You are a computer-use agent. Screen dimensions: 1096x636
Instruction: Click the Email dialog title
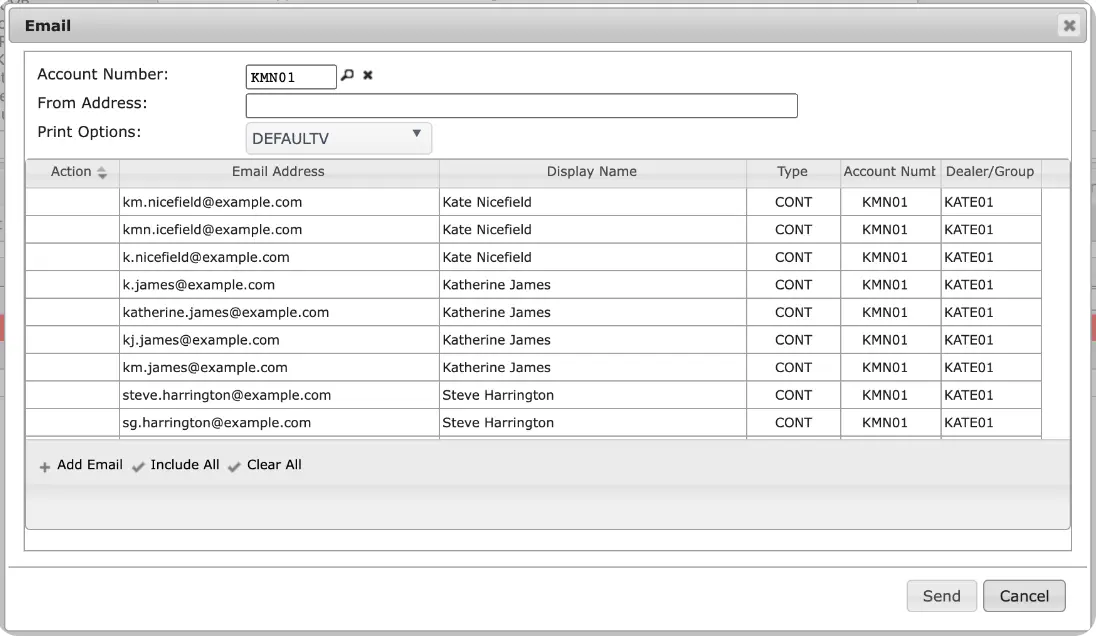coord(48,26)
